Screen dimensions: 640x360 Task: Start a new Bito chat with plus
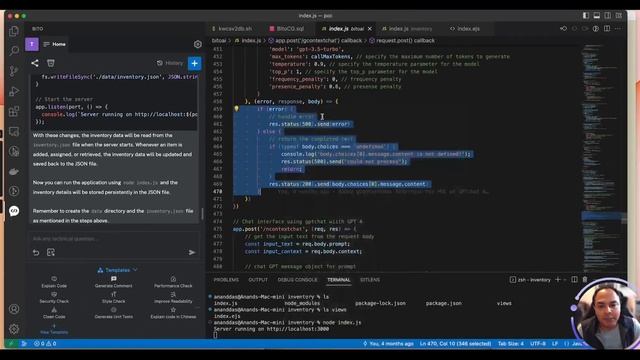pyautogui.click(x=195, y=63)
